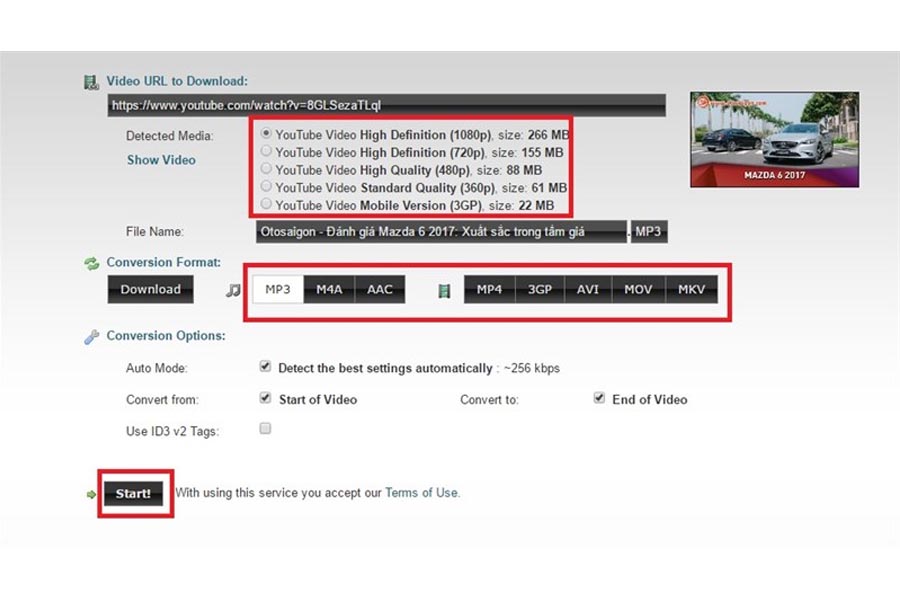This screenshot has width=900, height=600.
Task: Open the Terms of Use link
Action: click(x=422, y=493)
